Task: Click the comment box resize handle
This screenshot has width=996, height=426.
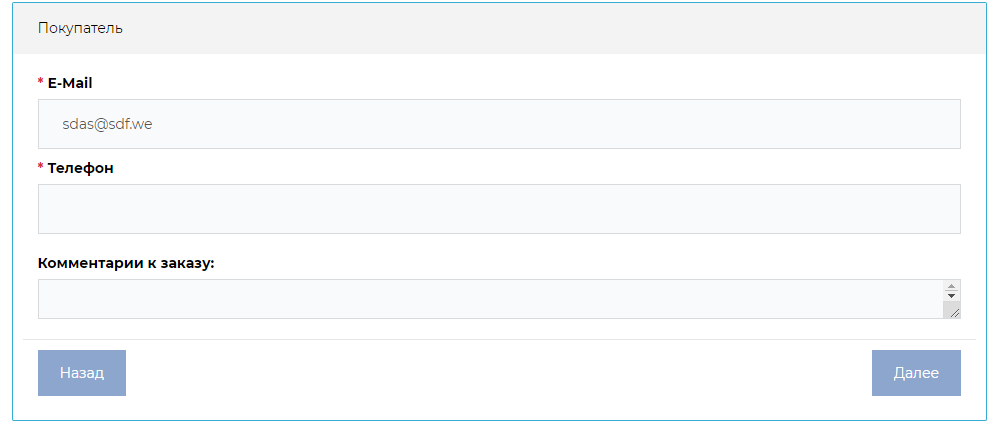Action: (x=953, y=312)
